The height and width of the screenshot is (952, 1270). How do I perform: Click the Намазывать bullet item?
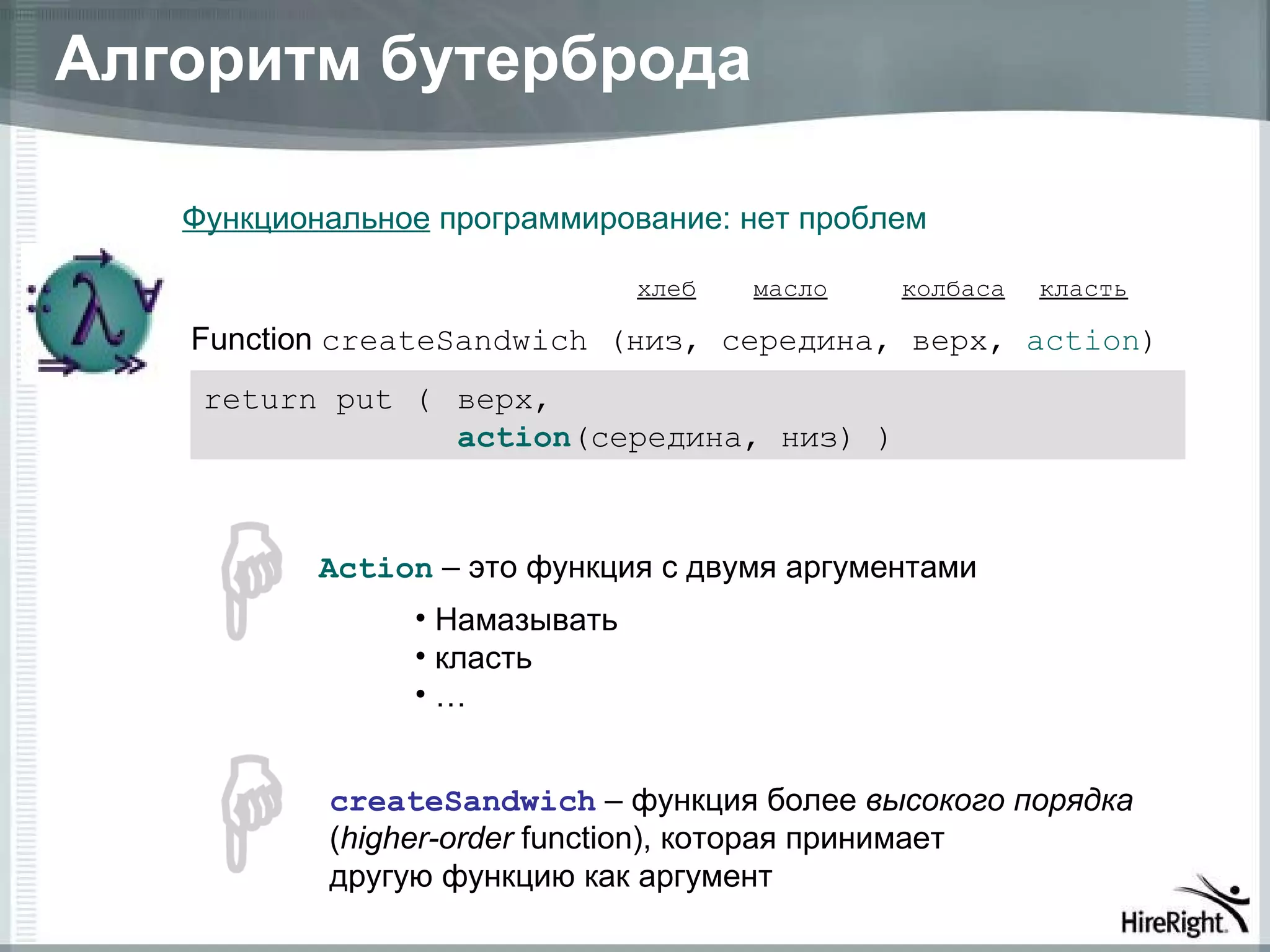tap(526, 620)
